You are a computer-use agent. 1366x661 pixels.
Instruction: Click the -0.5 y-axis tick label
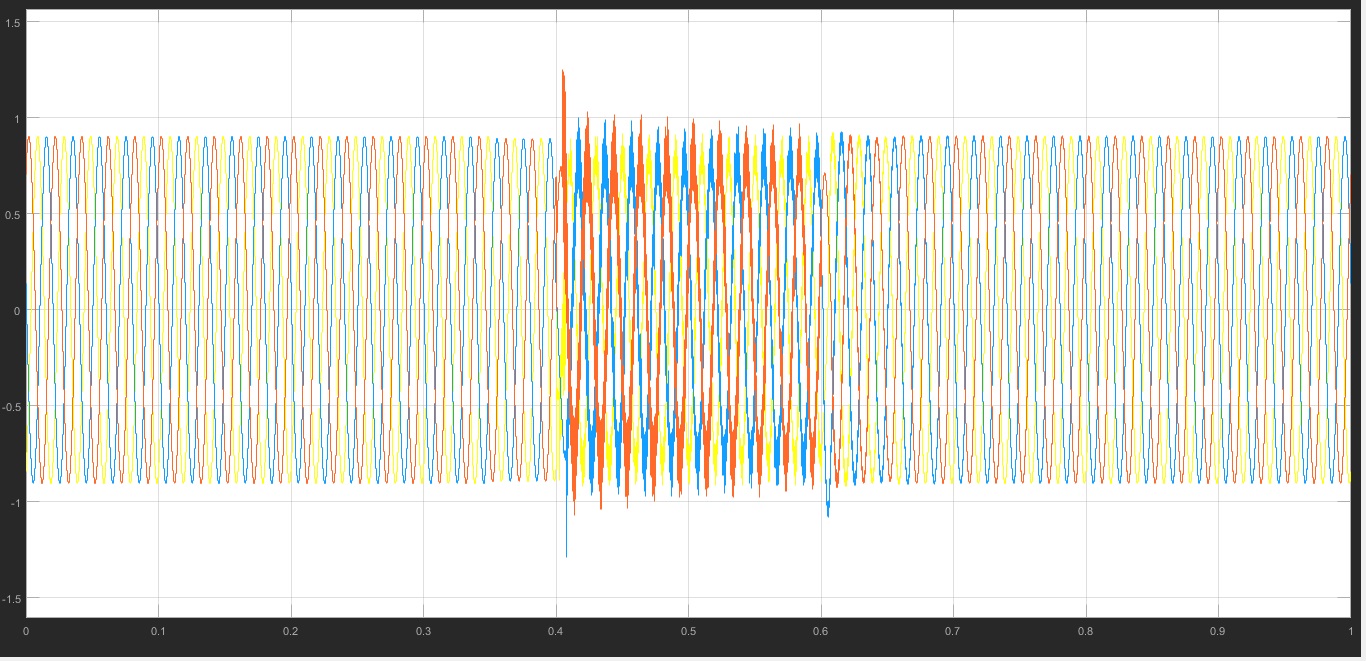click(x=10, y=406)
